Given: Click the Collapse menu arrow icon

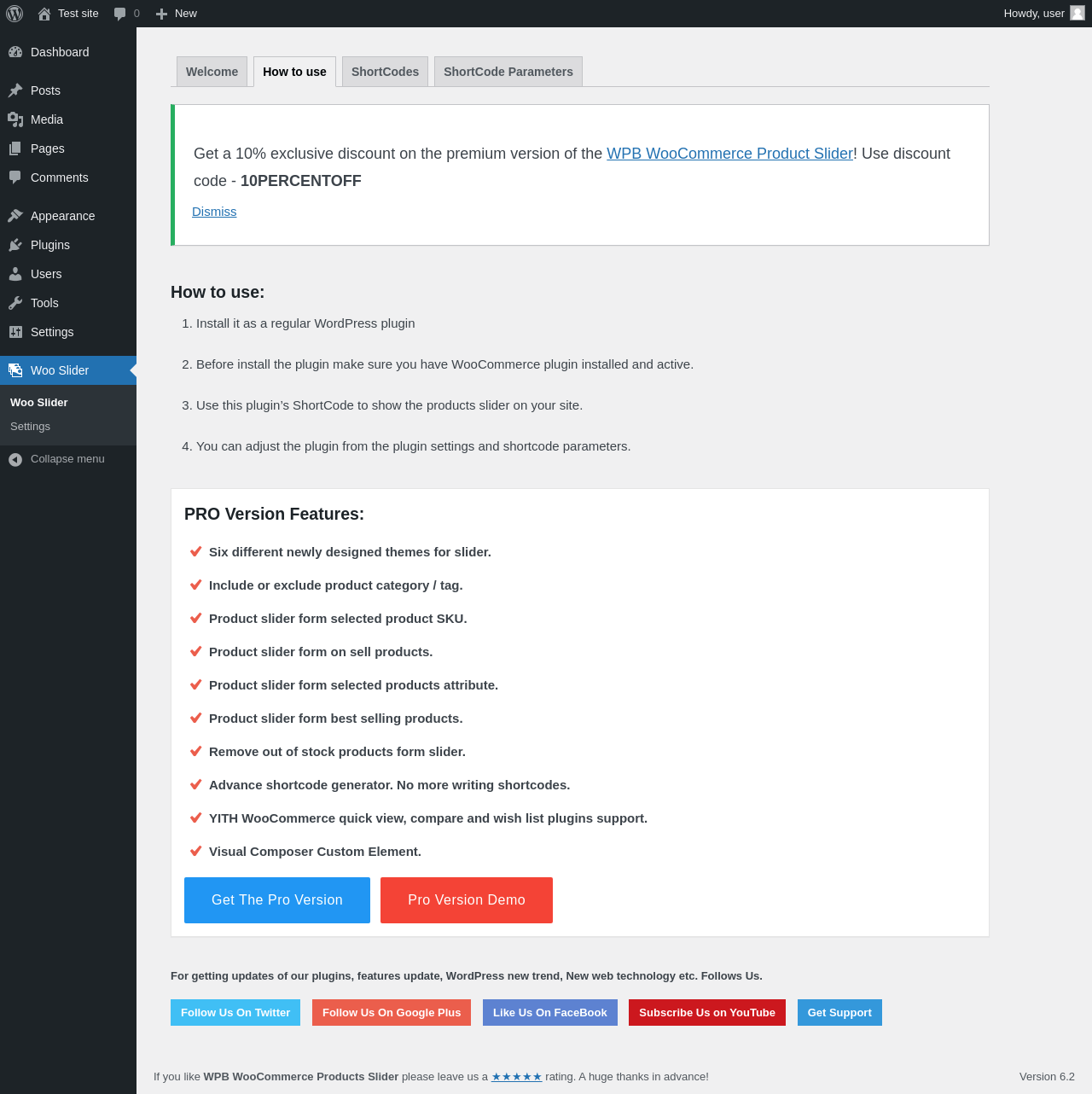Looking at the screenshot, I should point(15,460).
